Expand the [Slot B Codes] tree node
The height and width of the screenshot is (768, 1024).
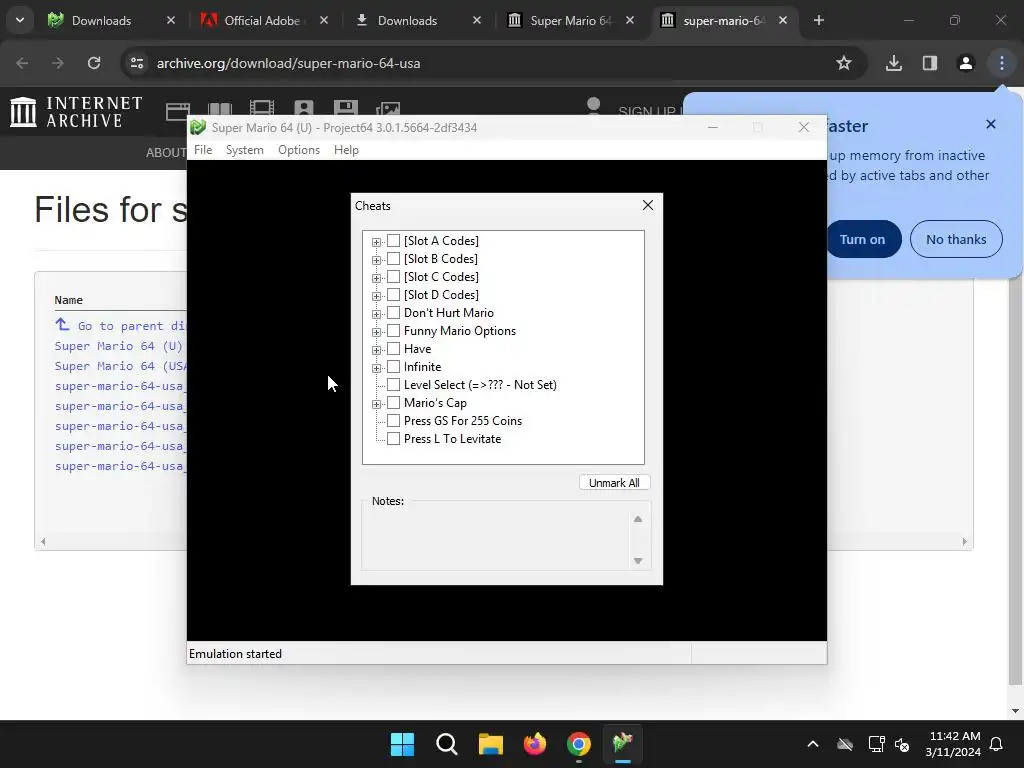click(376, 260)
